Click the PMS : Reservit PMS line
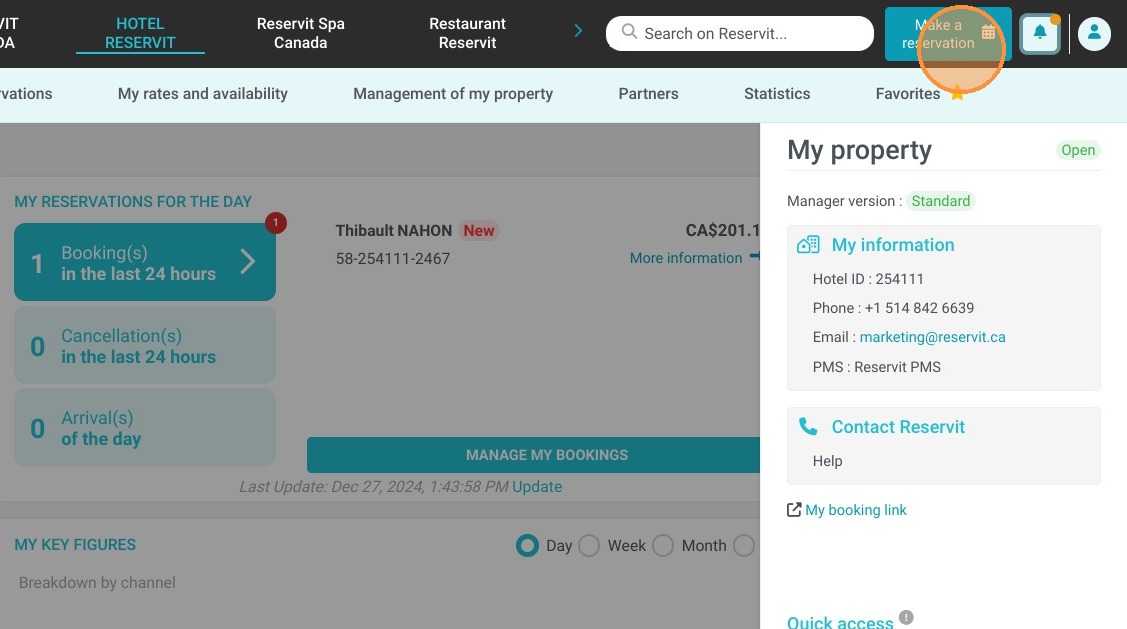1127x629 pixels. point(876,367)
